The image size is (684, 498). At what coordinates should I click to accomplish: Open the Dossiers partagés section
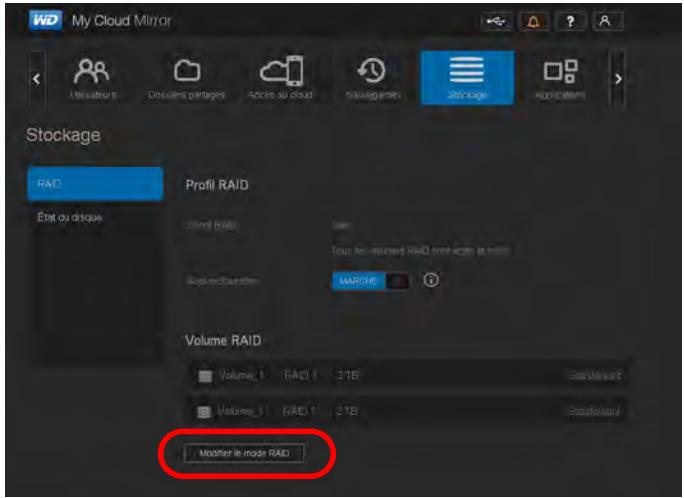click(187, 78)
